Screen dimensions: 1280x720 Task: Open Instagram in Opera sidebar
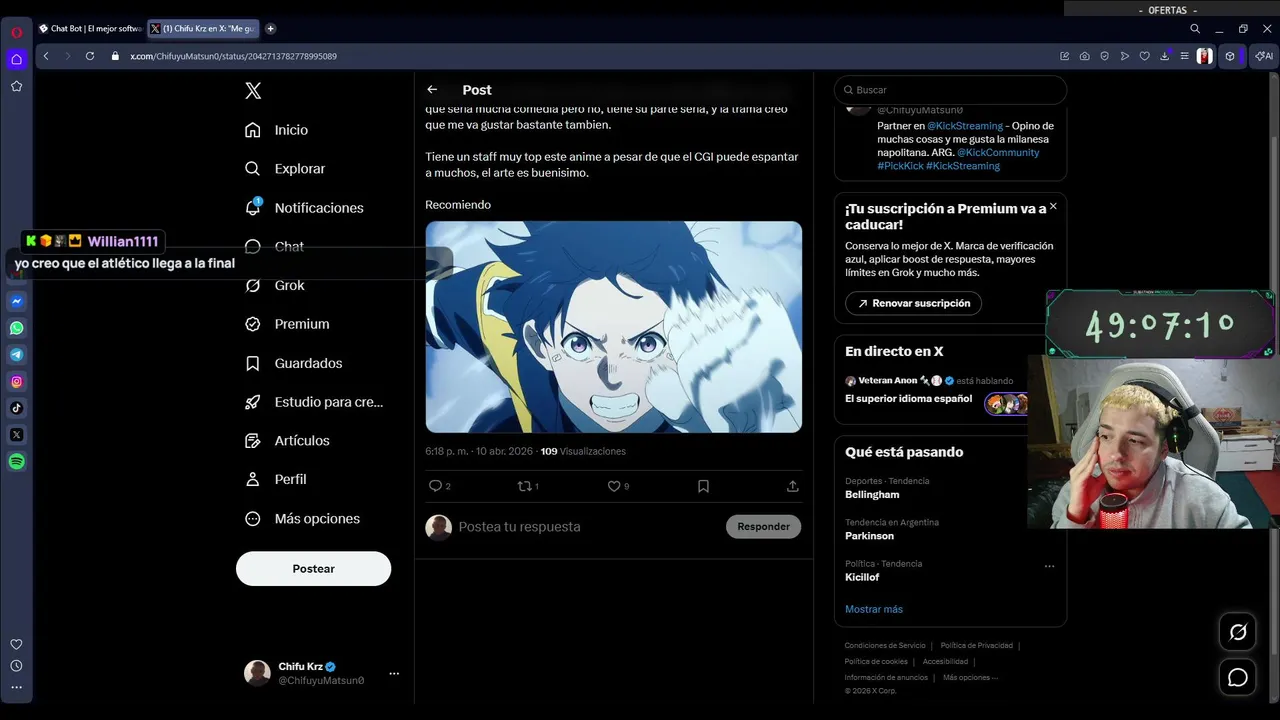click(x=16, y=381)
